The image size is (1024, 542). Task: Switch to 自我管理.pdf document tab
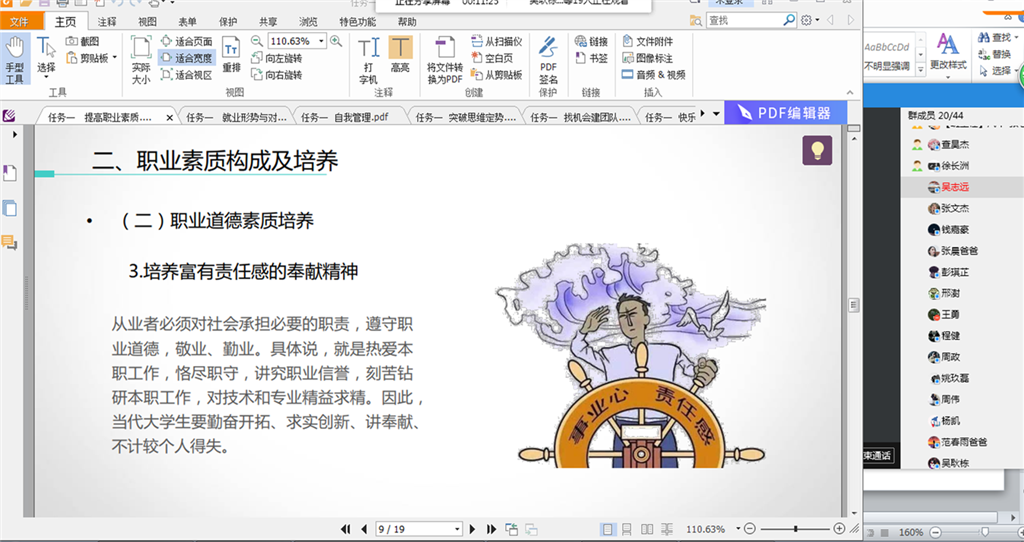click(x=344, y=118)
